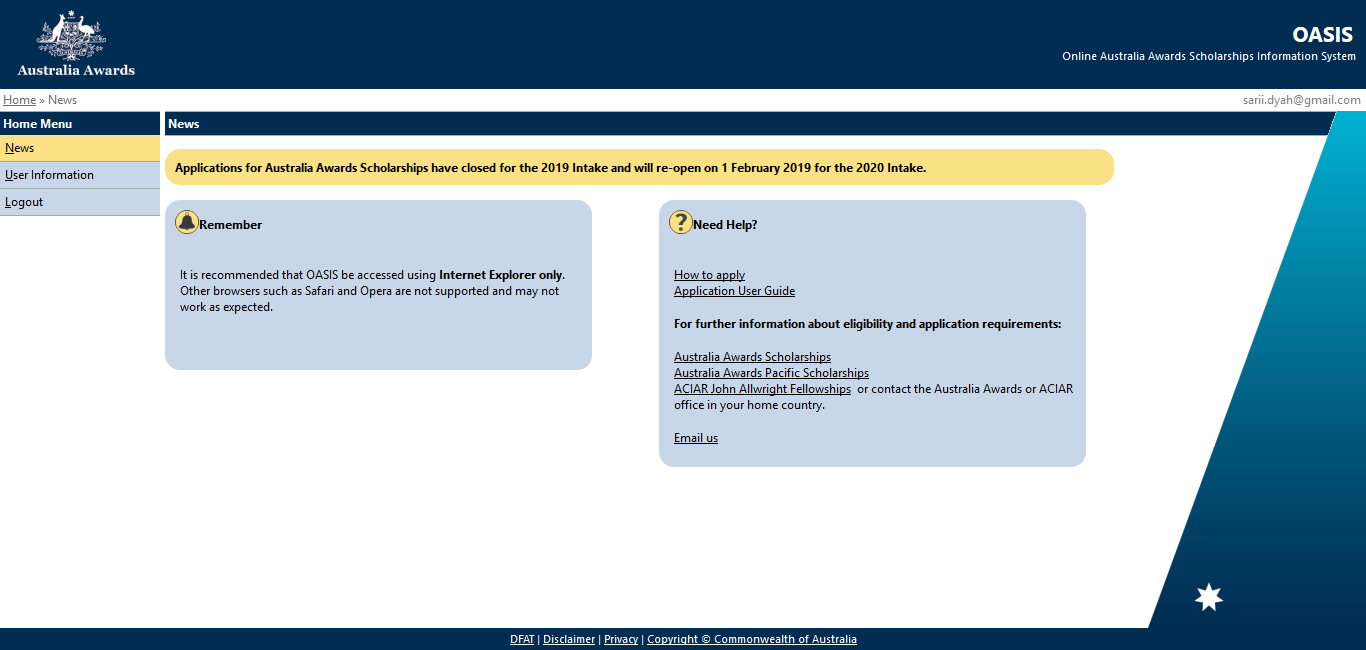Click the OASIS title in the header
The image size is (1366, 650).
(x=1322, y=35)
